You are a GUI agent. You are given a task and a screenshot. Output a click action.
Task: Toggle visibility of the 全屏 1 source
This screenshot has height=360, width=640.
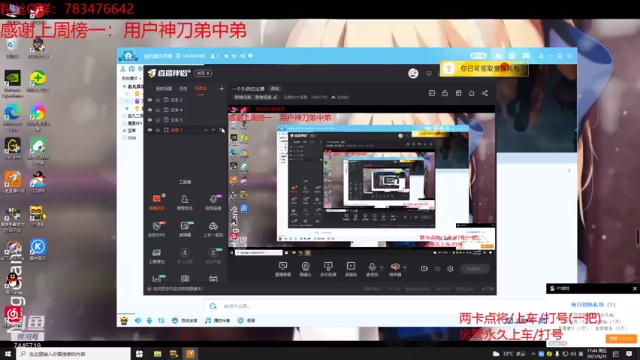(150, 130)
